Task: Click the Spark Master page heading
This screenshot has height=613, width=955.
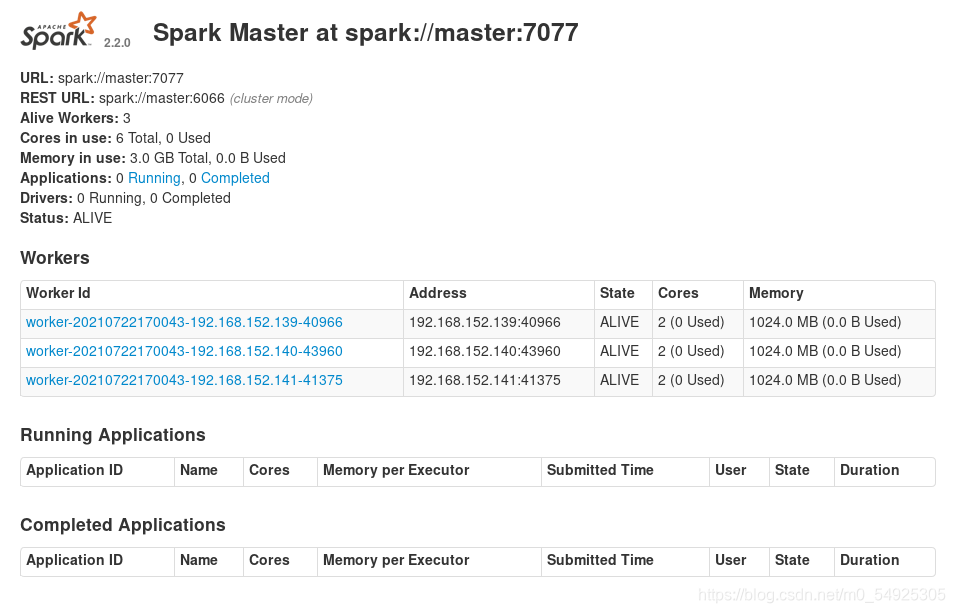Action: (x=365, y=33)
